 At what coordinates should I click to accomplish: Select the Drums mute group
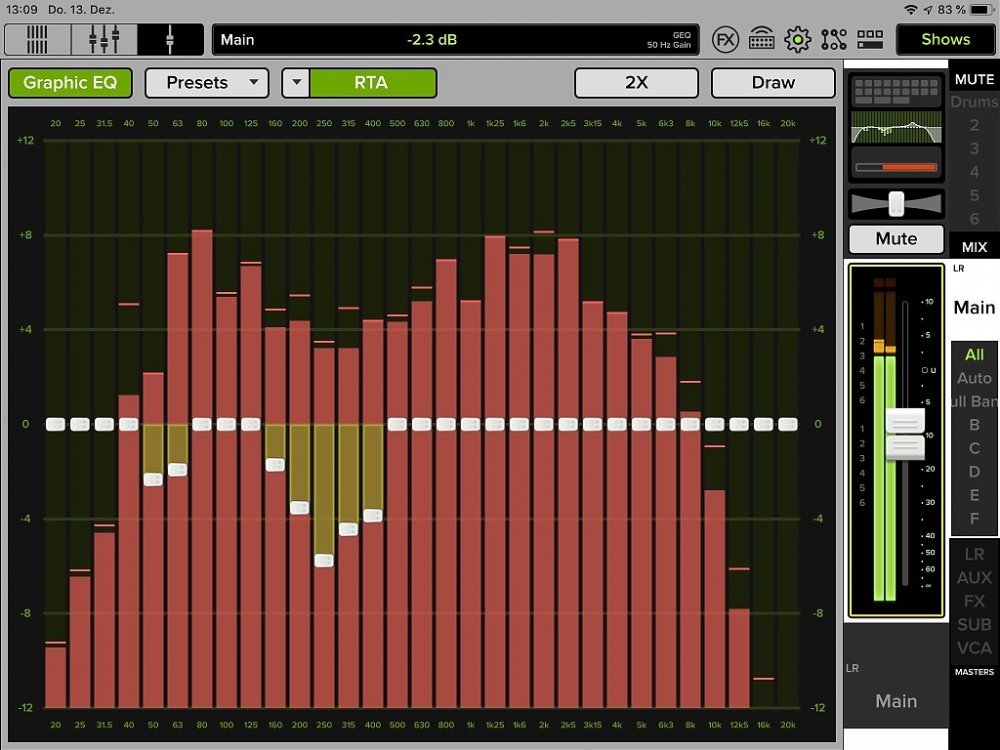point(973,102)
